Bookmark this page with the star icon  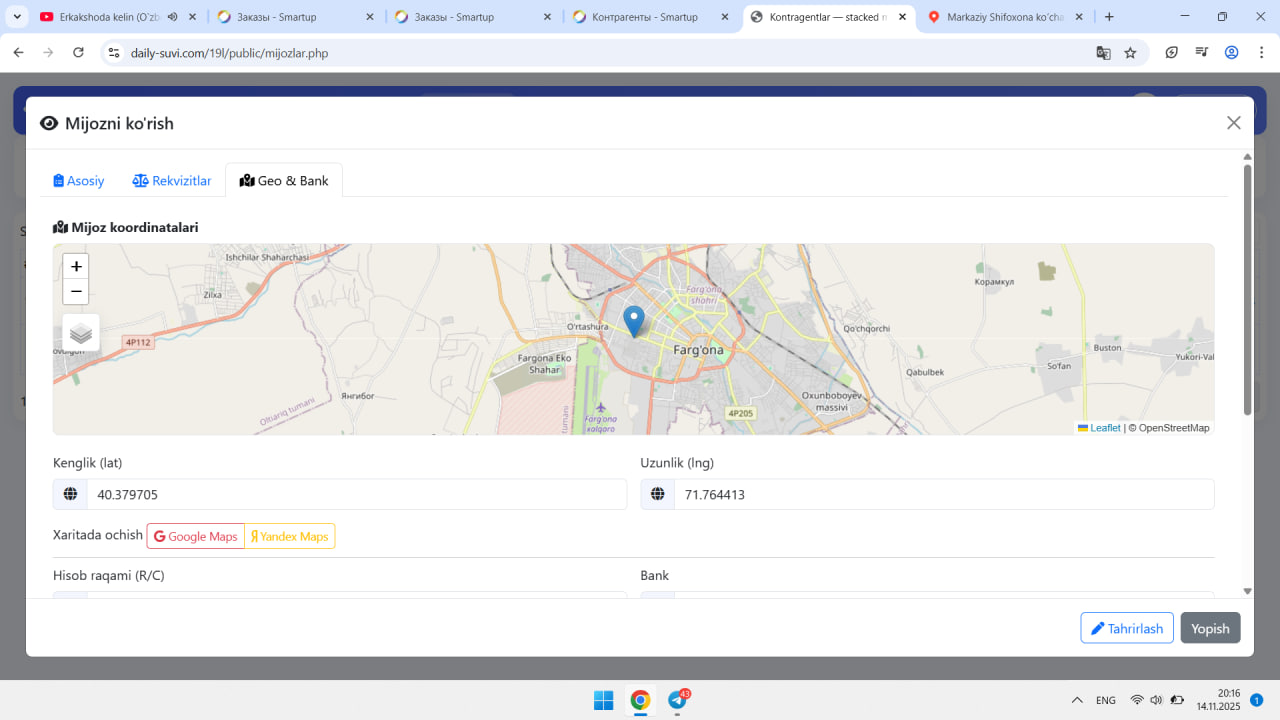tap(1130, 53)
